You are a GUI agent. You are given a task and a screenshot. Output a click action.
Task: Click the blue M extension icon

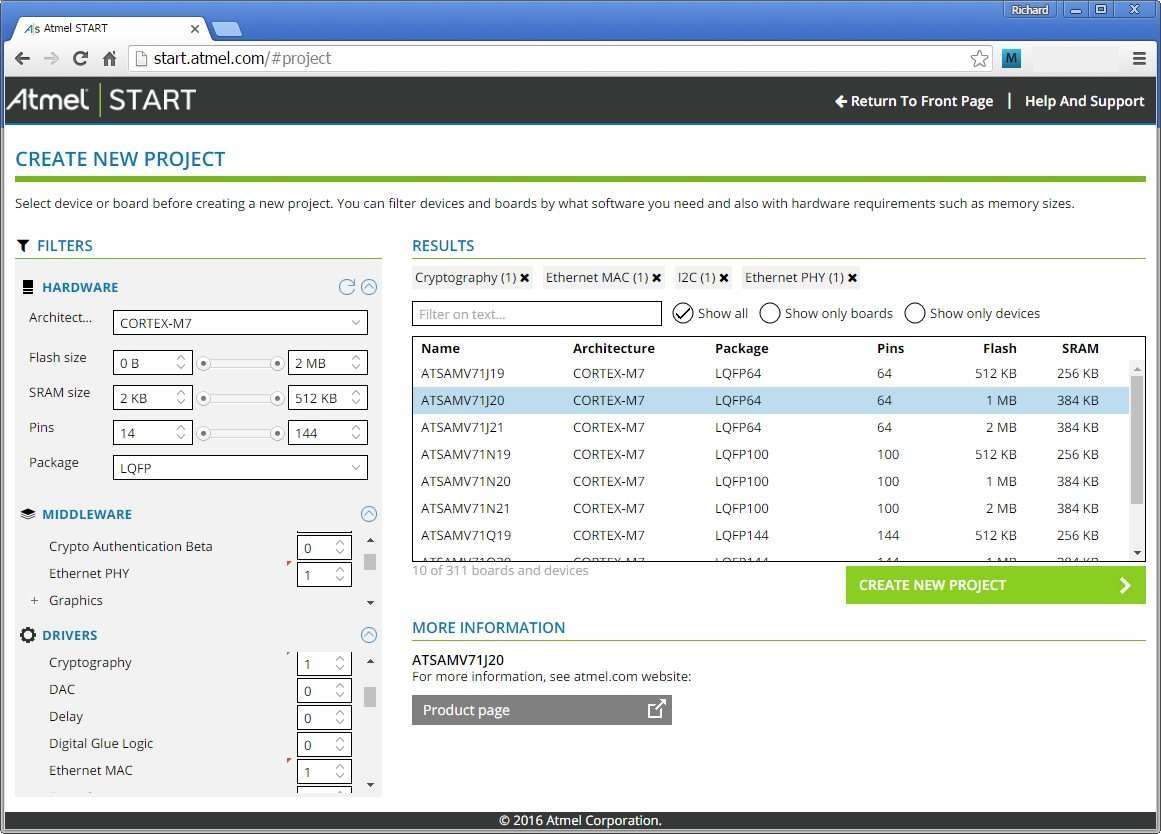click(1011, 59)
